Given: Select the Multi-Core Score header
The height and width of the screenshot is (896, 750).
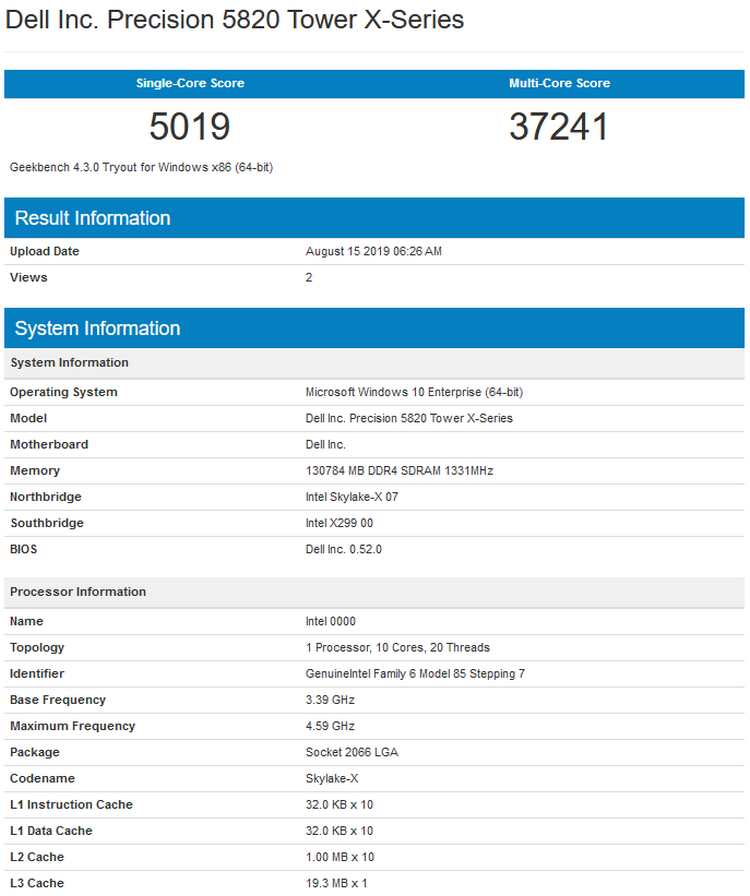Looking at the screenshot, I should pyautogui.click(x=560, y=83).
